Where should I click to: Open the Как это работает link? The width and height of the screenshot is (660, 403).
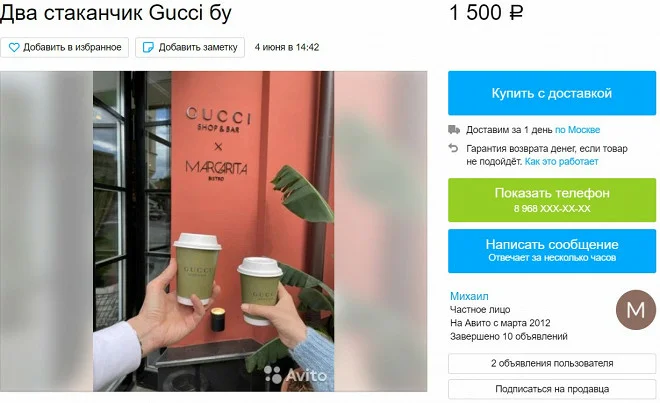coord(561,161)
